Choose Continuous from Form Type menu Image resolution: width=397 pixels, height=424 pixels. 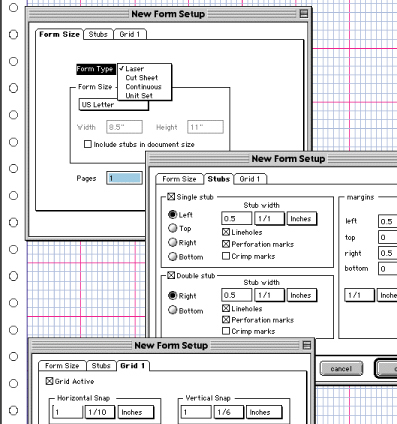tap(143, 87)
